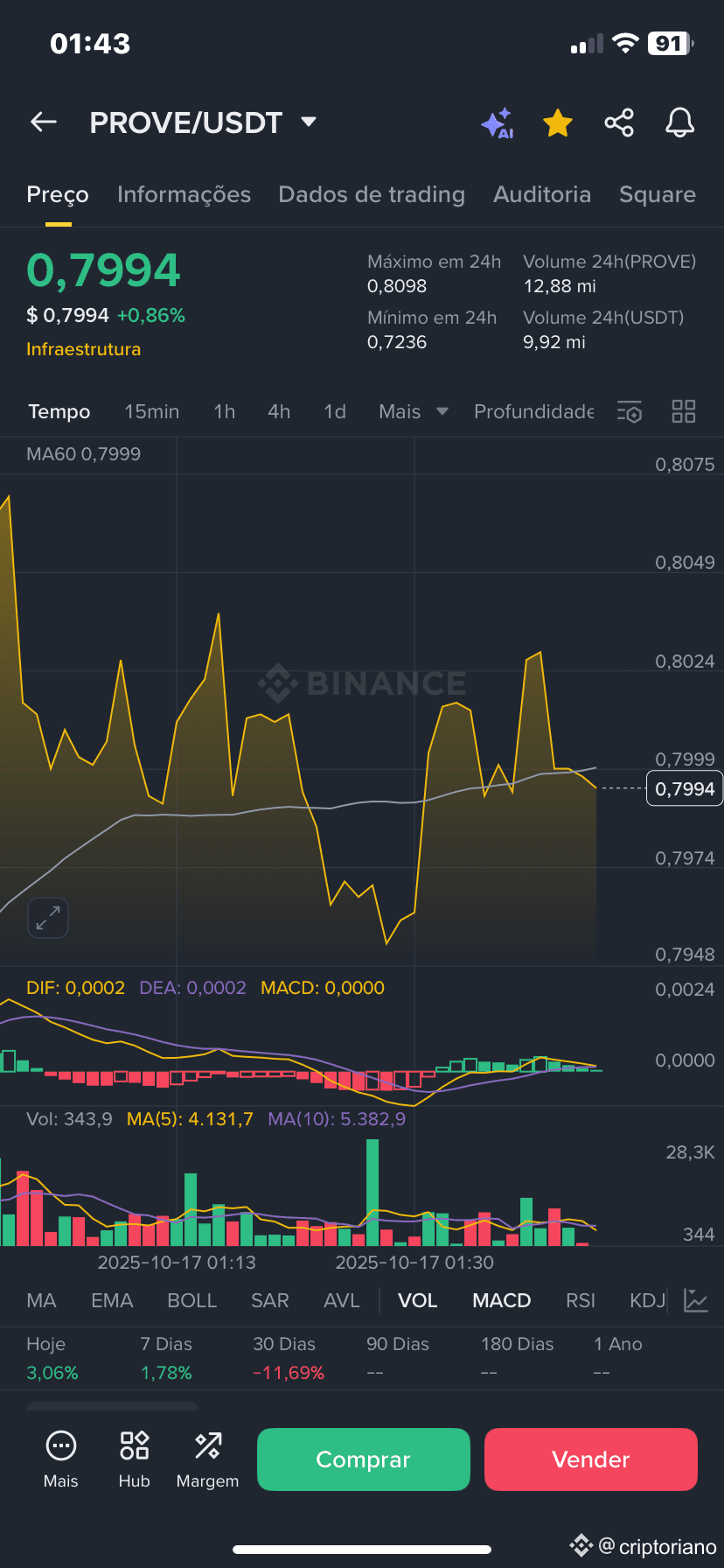This screenshot has height=1568, width=724.
Task: Tap the back arrow icon
Action: coord(44,122)
